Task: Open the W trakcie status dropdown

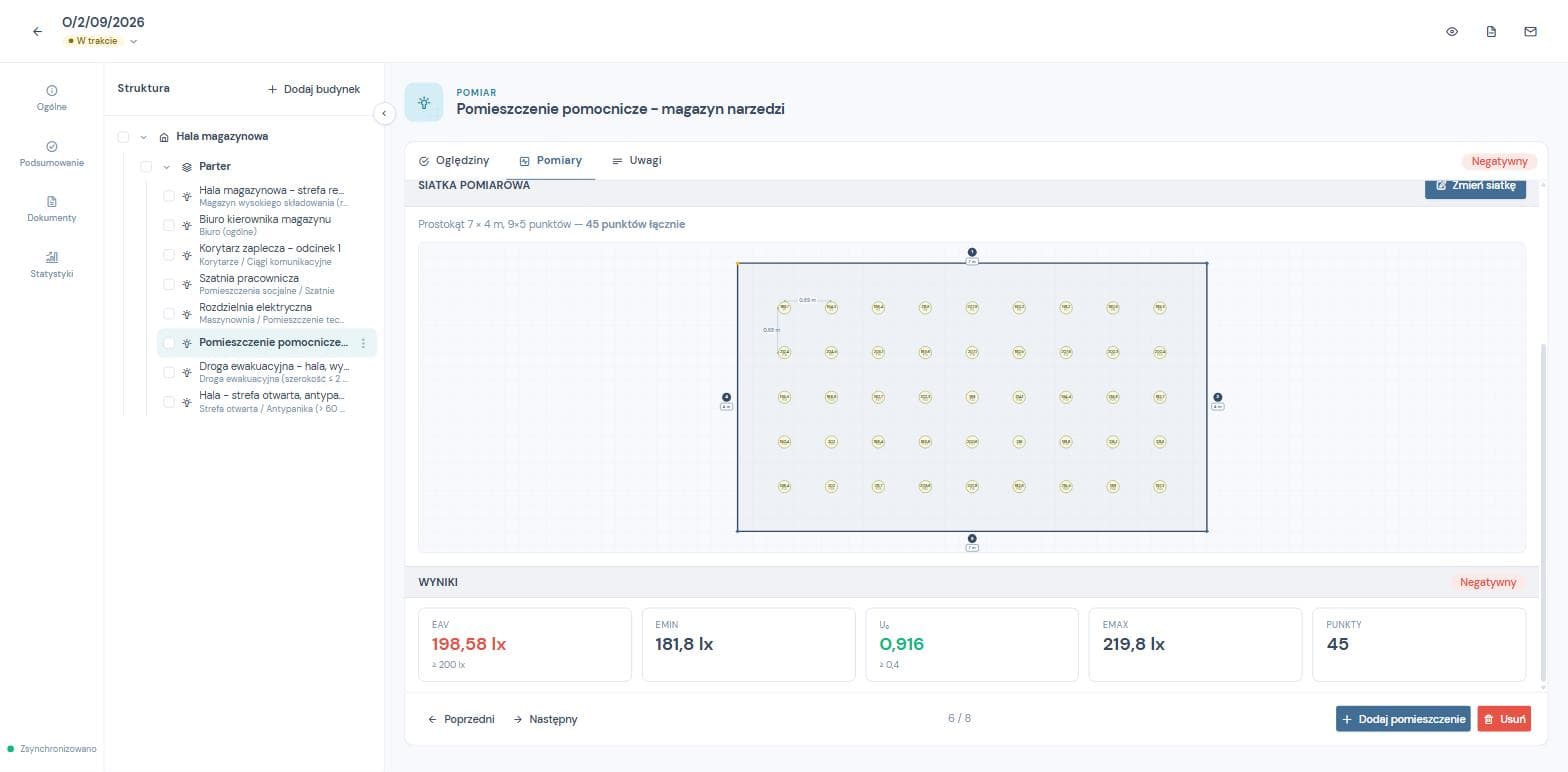Action: pos(101,41)
